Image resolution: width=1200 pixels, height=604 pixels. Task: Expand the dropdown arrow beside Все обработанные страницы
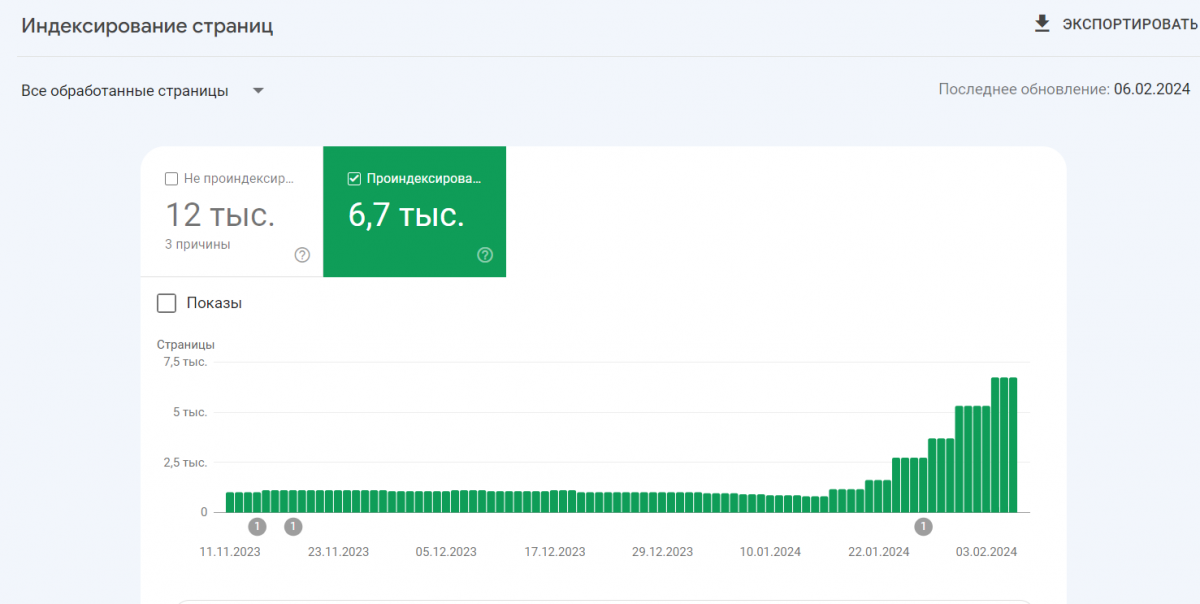(x=258, y=91)
